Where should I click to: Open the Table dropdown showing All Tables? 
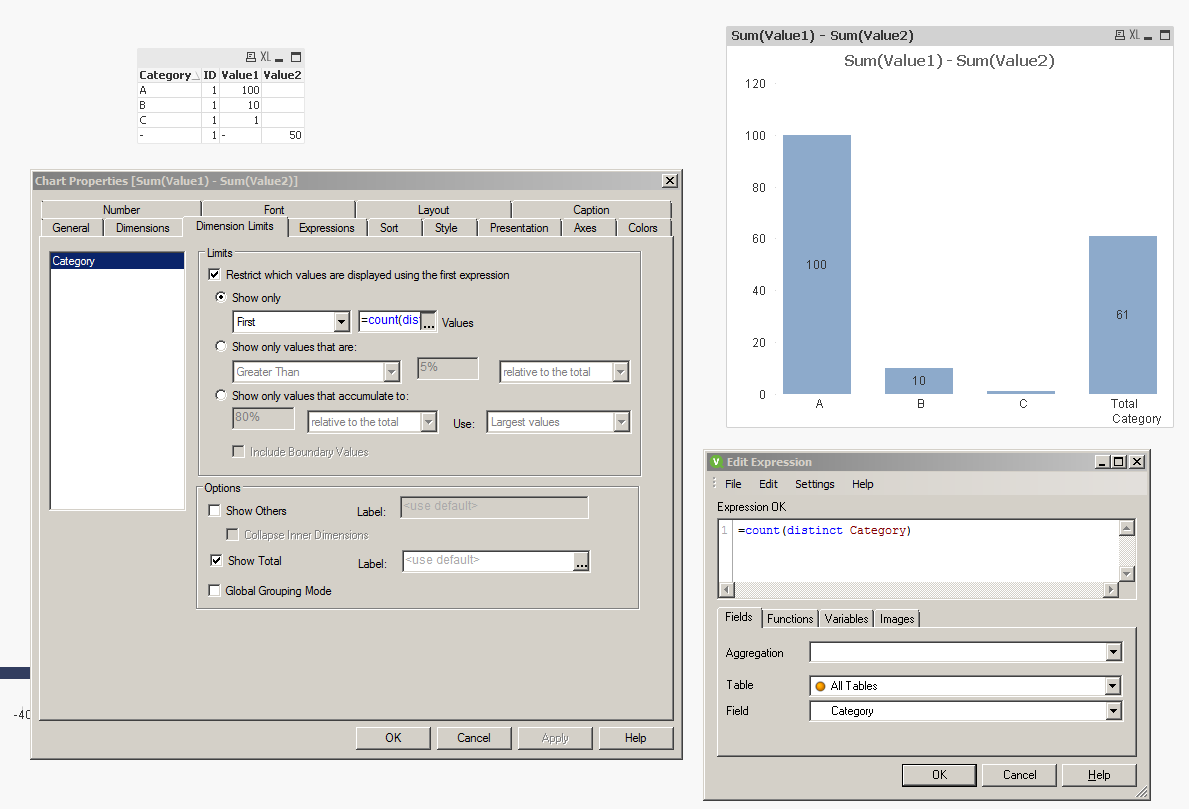coord(1112,686)
